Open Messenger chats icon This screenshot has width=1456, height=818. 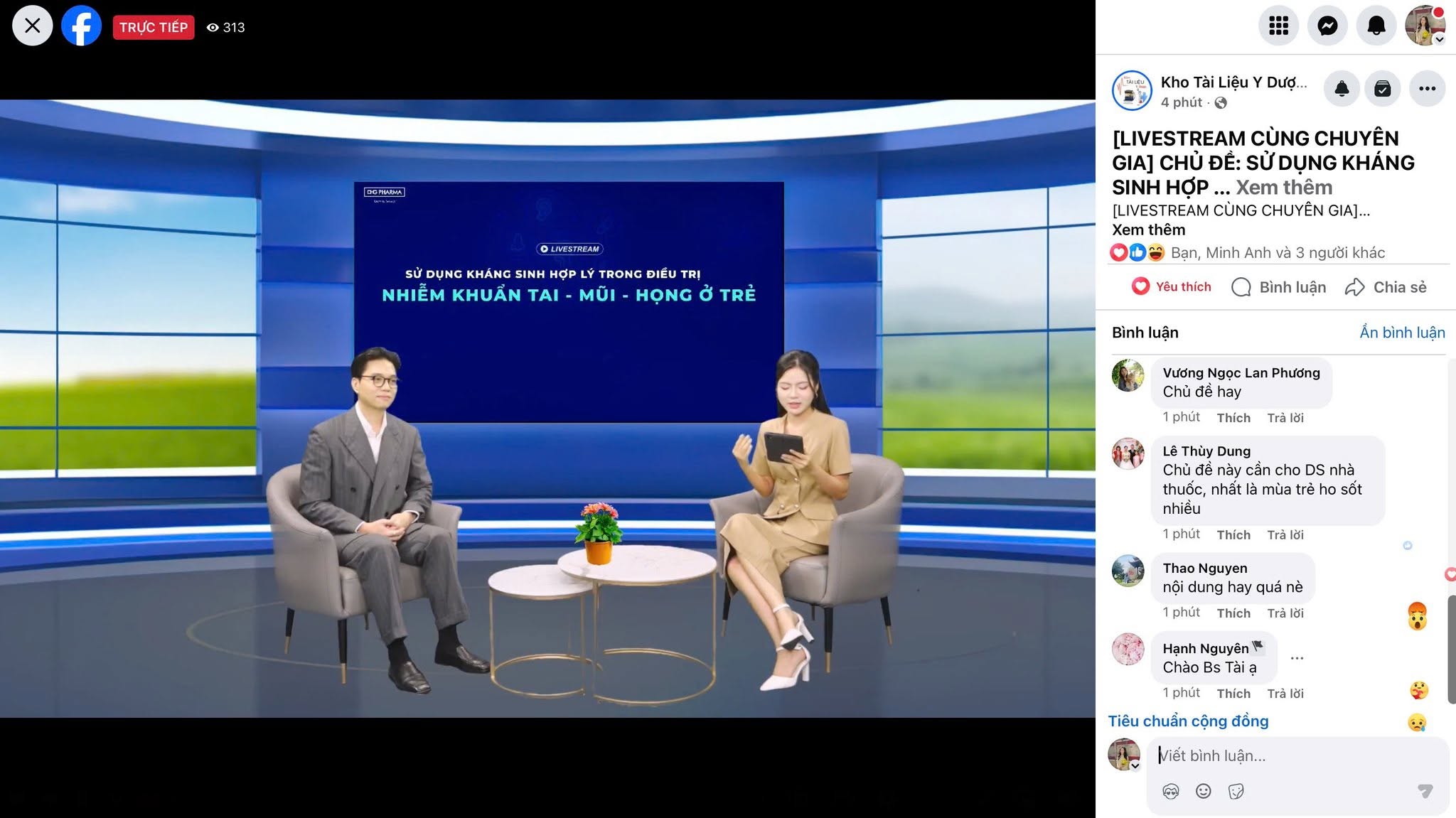[x=1327, y=26]
